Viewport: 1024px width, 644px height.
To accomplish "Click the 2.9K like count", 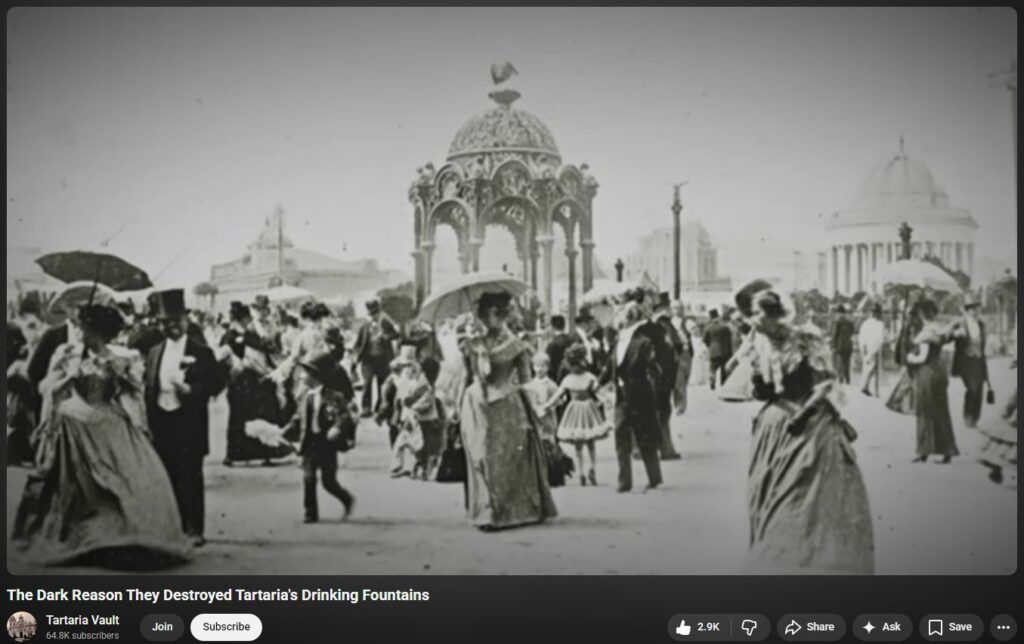I will 708,627.
